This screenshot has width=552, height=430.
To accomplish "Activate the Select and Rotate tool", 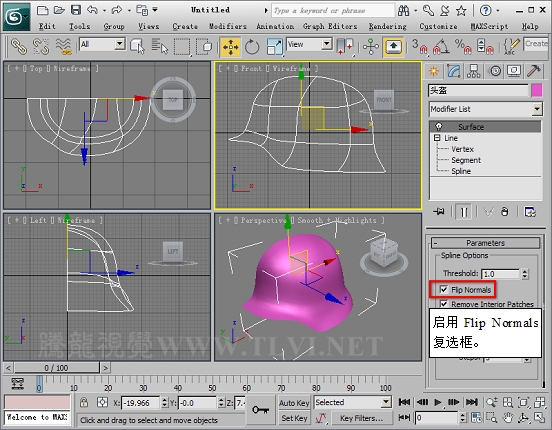I will (252, 46).
